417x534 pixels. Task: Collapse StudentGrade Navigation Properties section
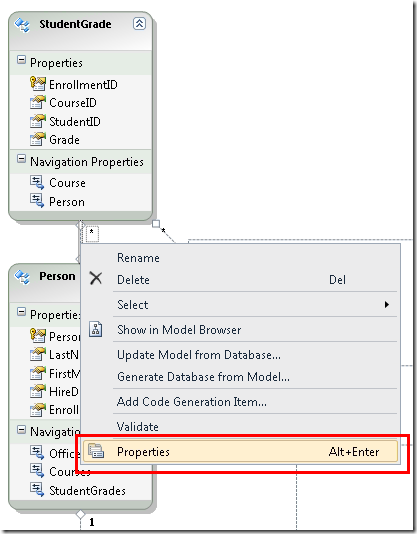[21, 159]
